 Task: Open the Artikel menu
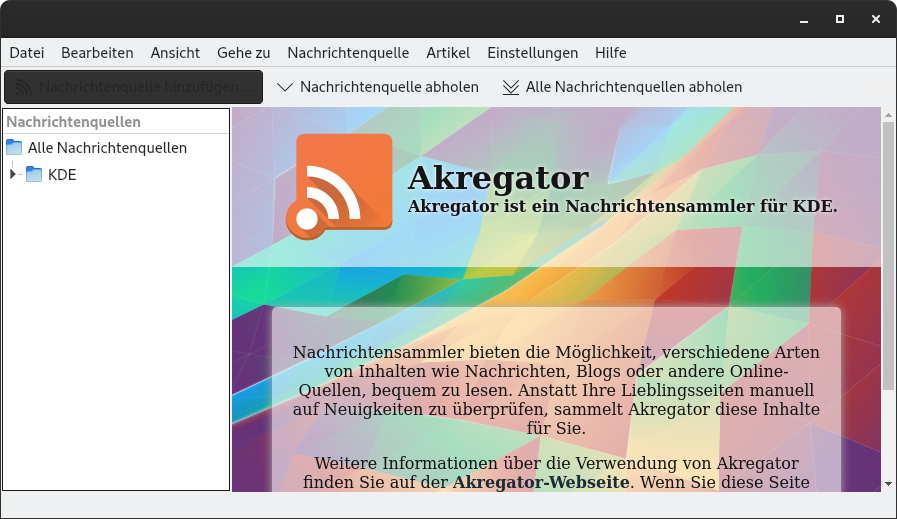click(448, 53)
